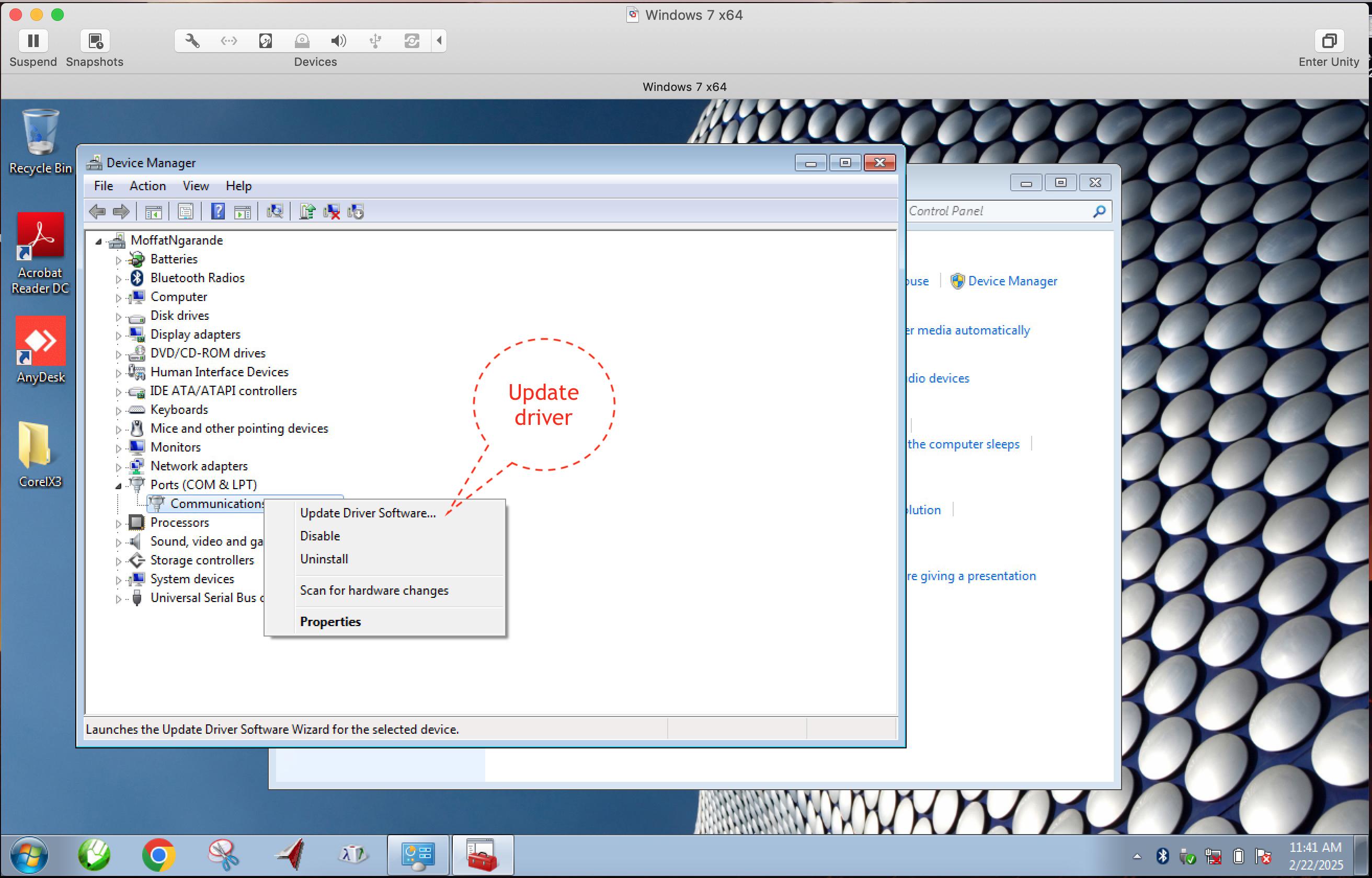Select the Processors tree item
Viewport: 1372px width, 878px height.
[179, 522]
